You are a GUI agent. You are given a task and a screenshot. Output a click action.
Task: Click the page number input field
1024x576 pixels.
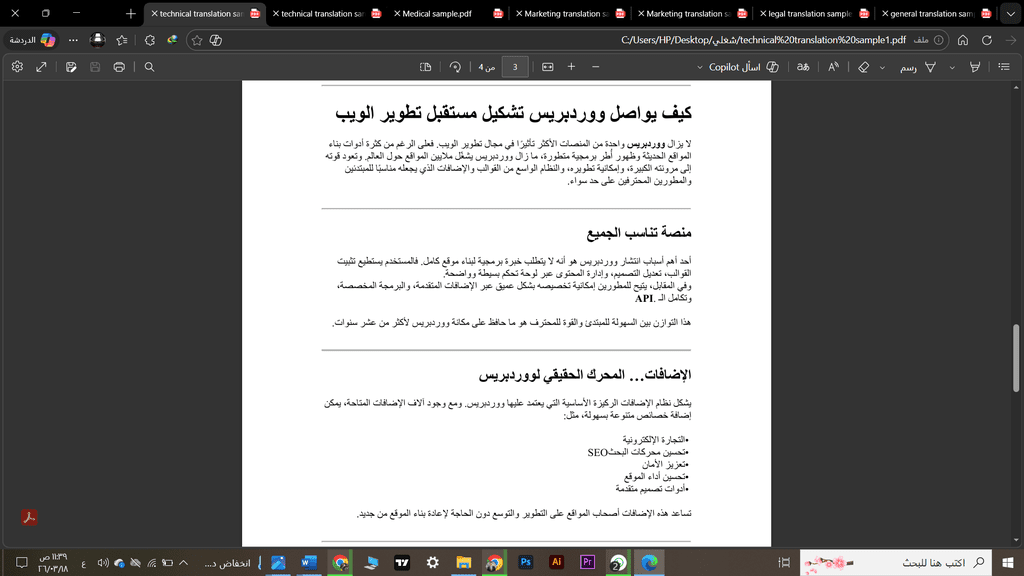515,67
